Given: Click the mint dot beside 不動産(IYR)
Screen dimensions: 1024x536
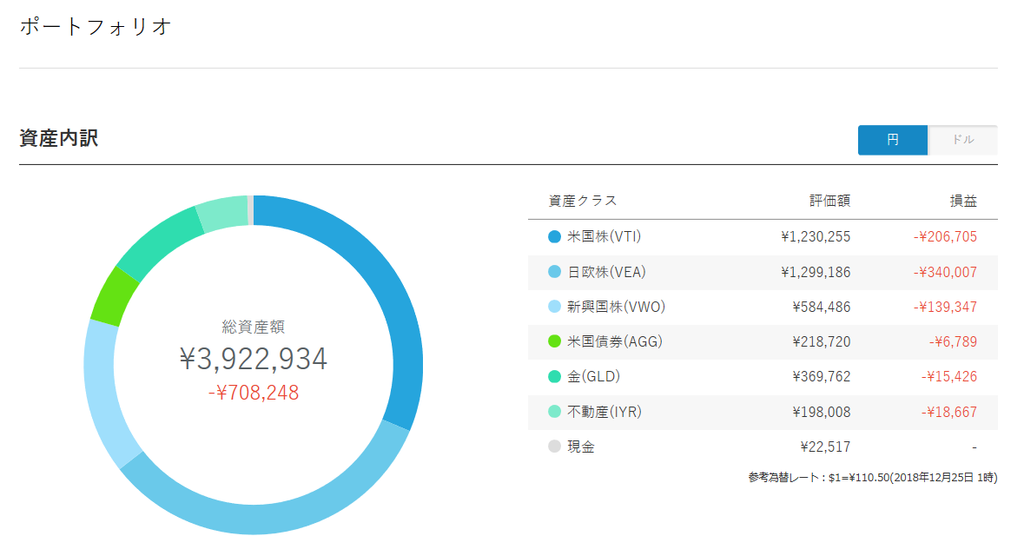Looking at the screenshot, I should pyautogui.click(x=554, y=412).
